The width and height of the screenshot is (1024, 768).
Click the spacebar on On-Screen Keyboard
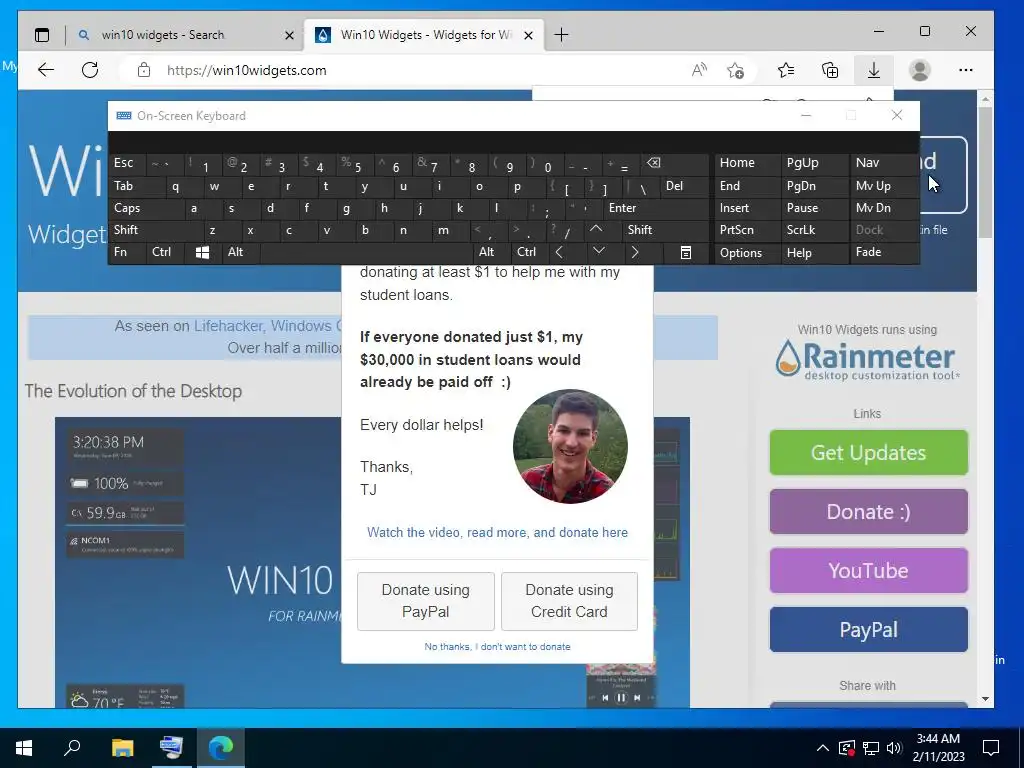pyautogui.click(x=367, y=253)
